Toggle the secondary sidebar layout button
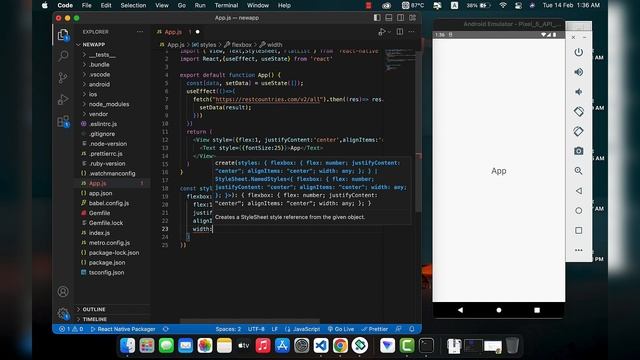The image size is (640, 360). 400,18
